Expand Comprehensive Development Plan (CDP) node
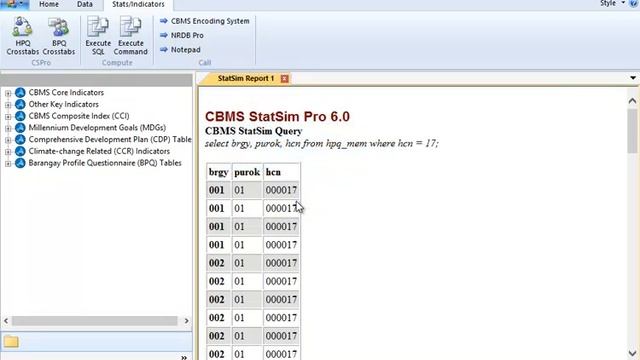This screenshot has height=360, width=640. coord(8,140)
